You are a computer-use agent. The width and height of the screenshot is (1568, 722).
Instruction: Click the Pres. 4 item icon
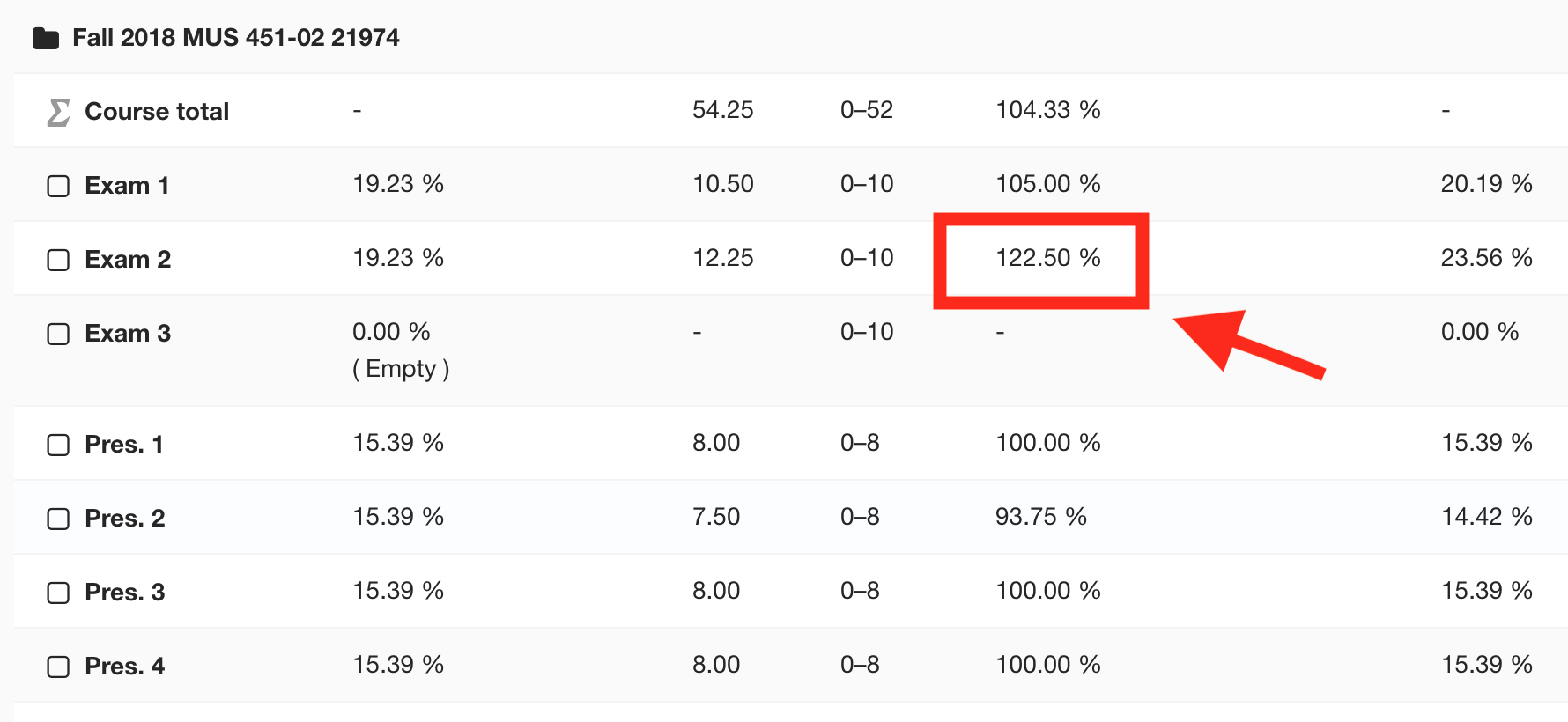[58, 667]
